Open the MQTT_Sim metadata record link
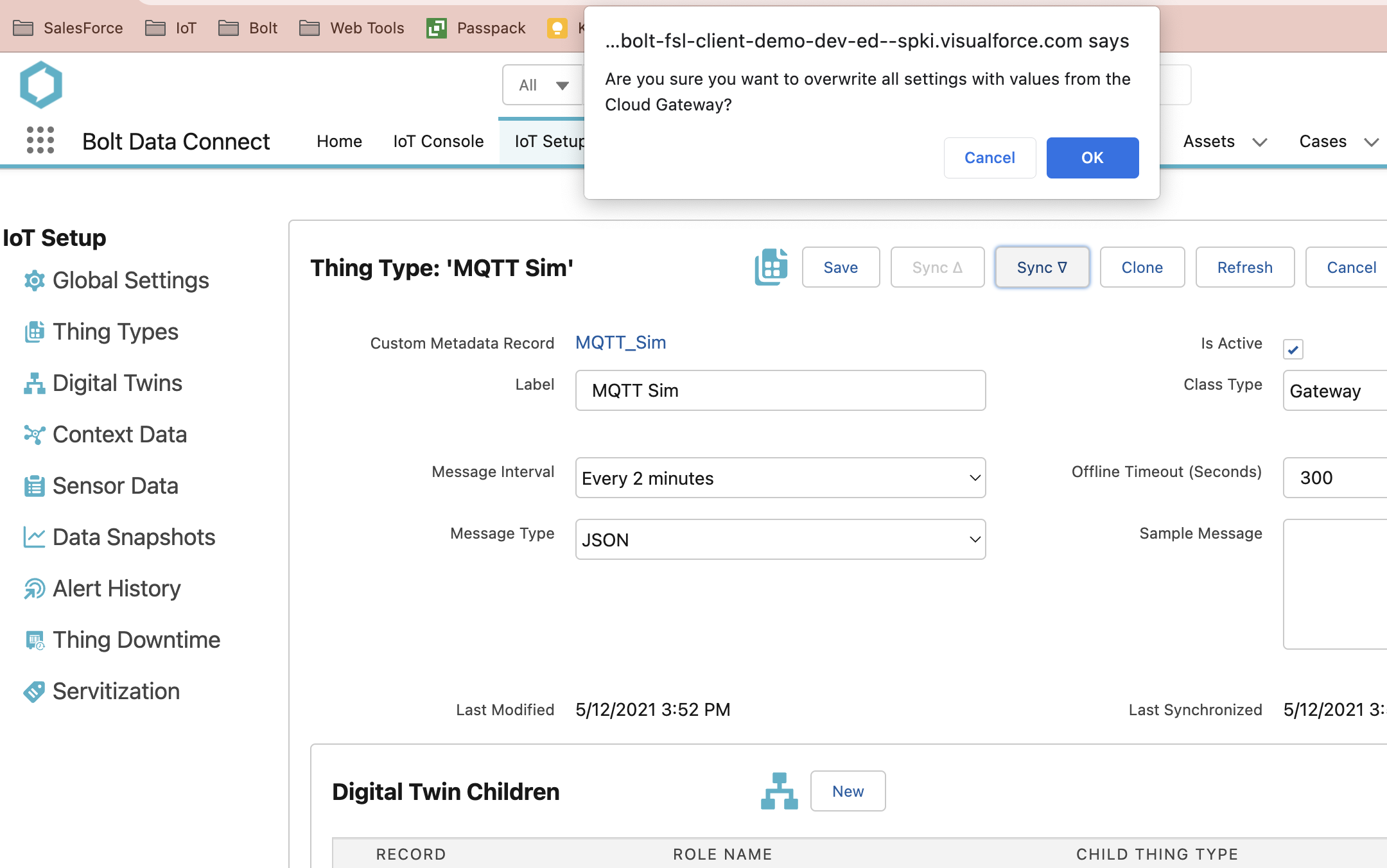Image resolution: width=1387 pixels, height=868 pixels. (x=620, y=343)
